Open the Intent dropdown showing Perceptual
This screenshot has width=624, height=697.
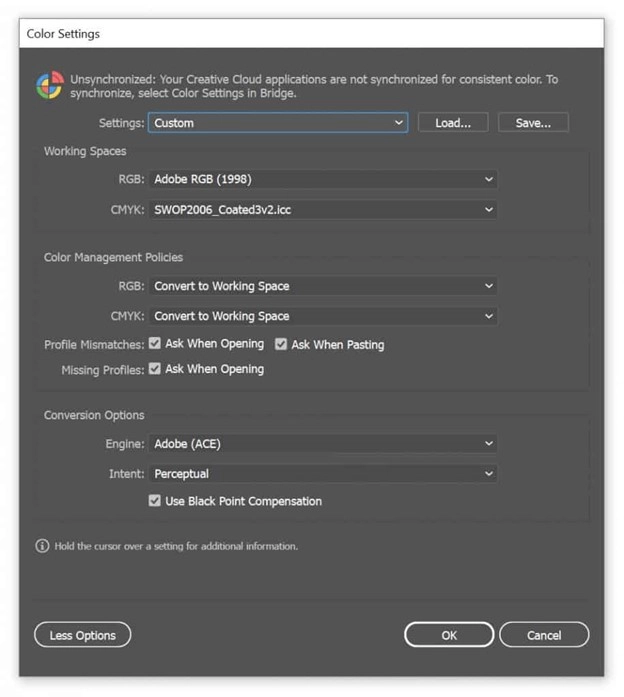pos(323,474)
